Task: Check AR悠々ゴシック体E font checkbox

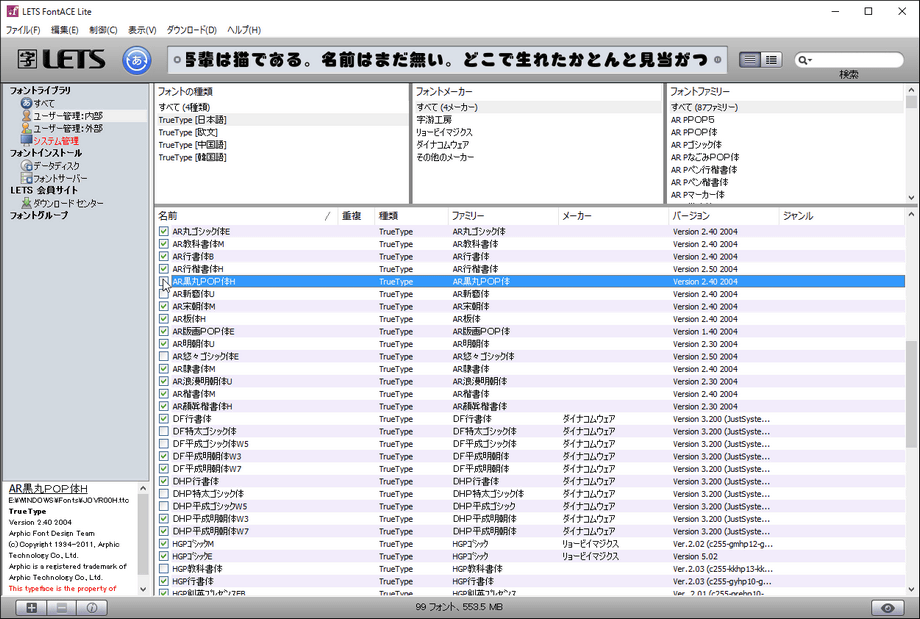Action: pos(164,357)
